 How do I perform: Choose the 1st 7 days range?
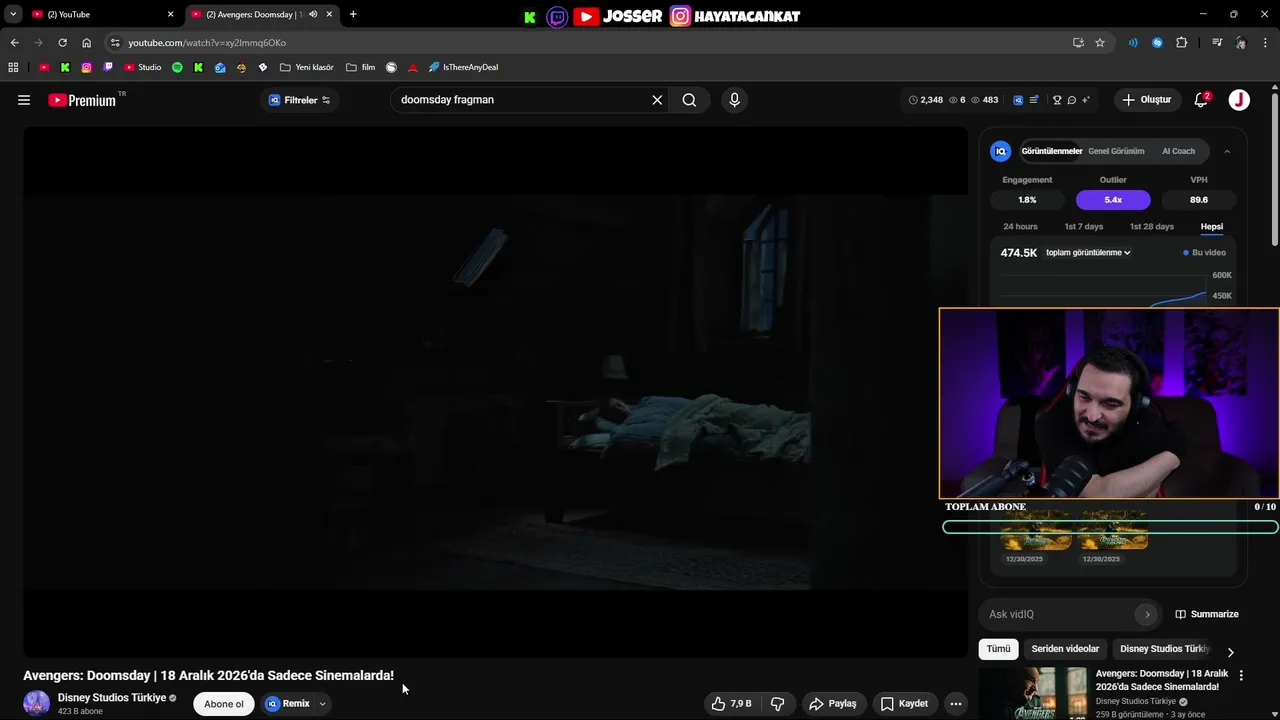click(1083, 227)
